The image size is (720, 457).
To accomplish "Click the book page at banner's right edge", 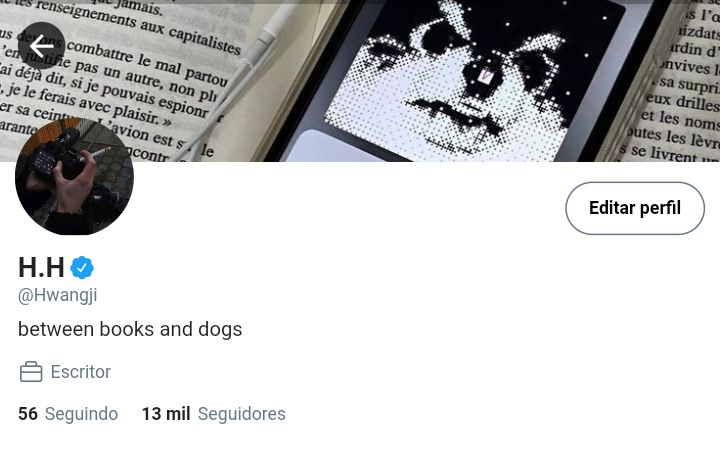I will pos(675,83).
